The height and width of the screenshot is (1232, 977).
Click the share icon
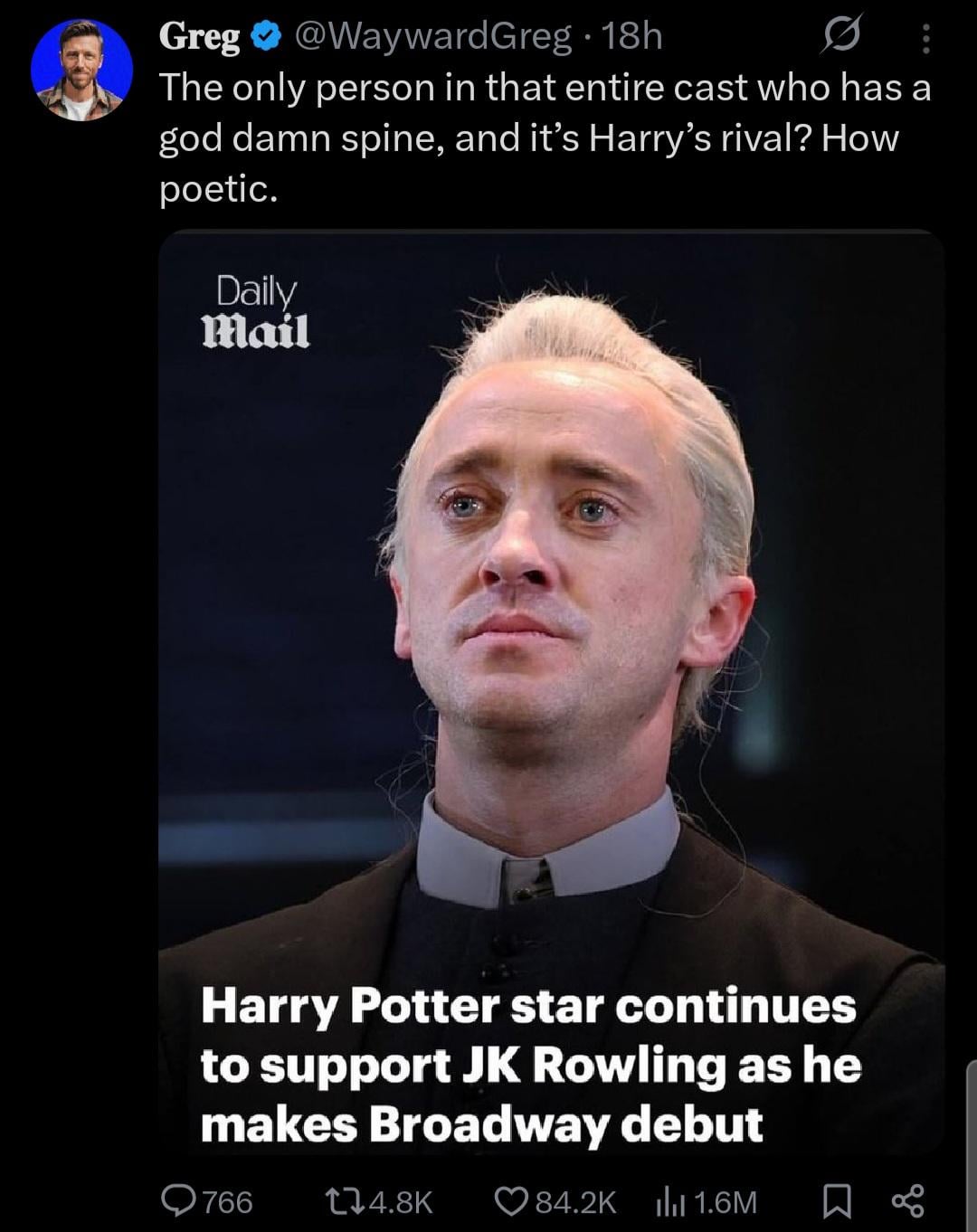(x=908, y=1200)
